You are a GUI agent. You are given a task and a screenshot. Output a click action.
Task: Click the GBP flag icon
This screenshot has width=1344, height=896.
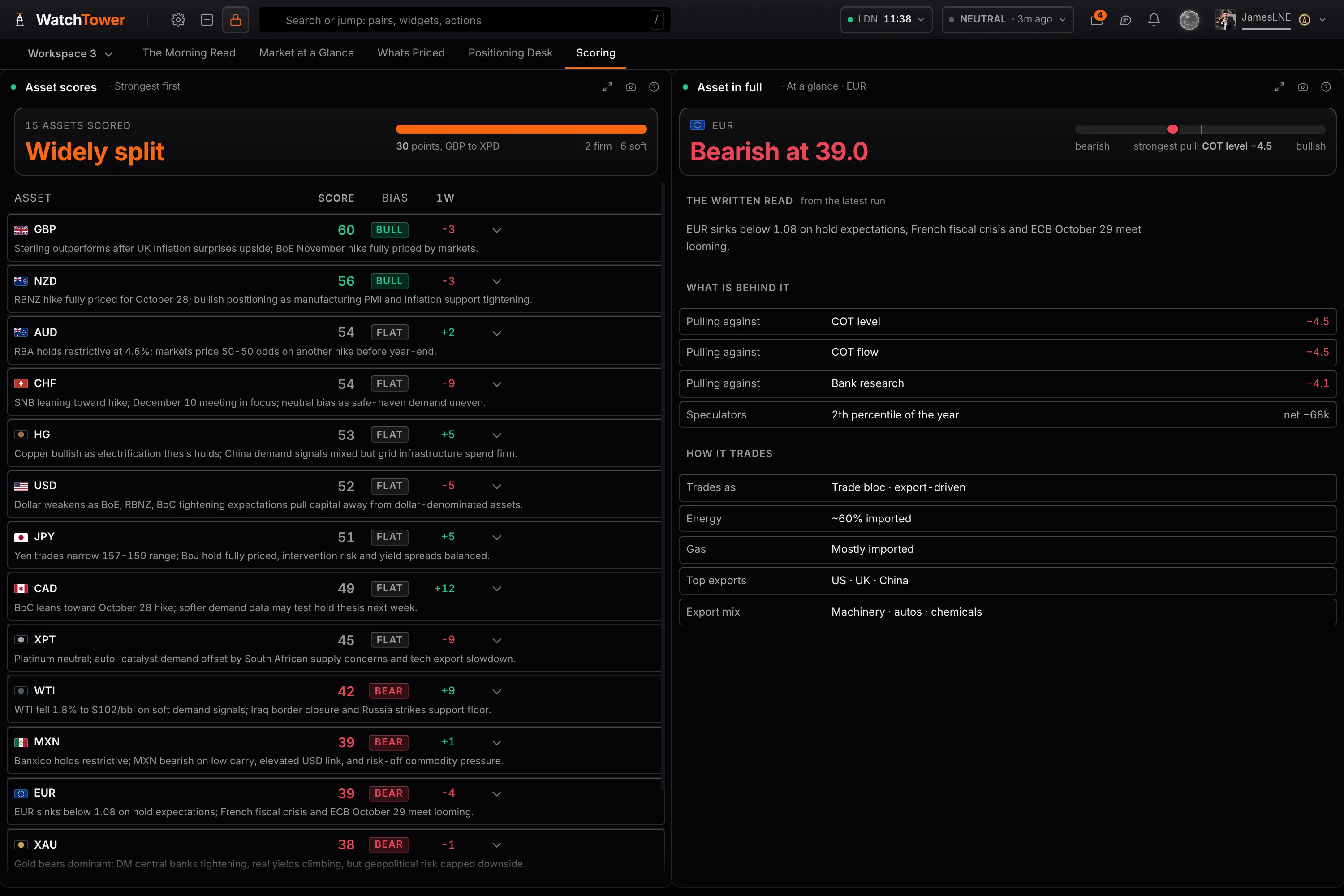[x=21, y=230]
